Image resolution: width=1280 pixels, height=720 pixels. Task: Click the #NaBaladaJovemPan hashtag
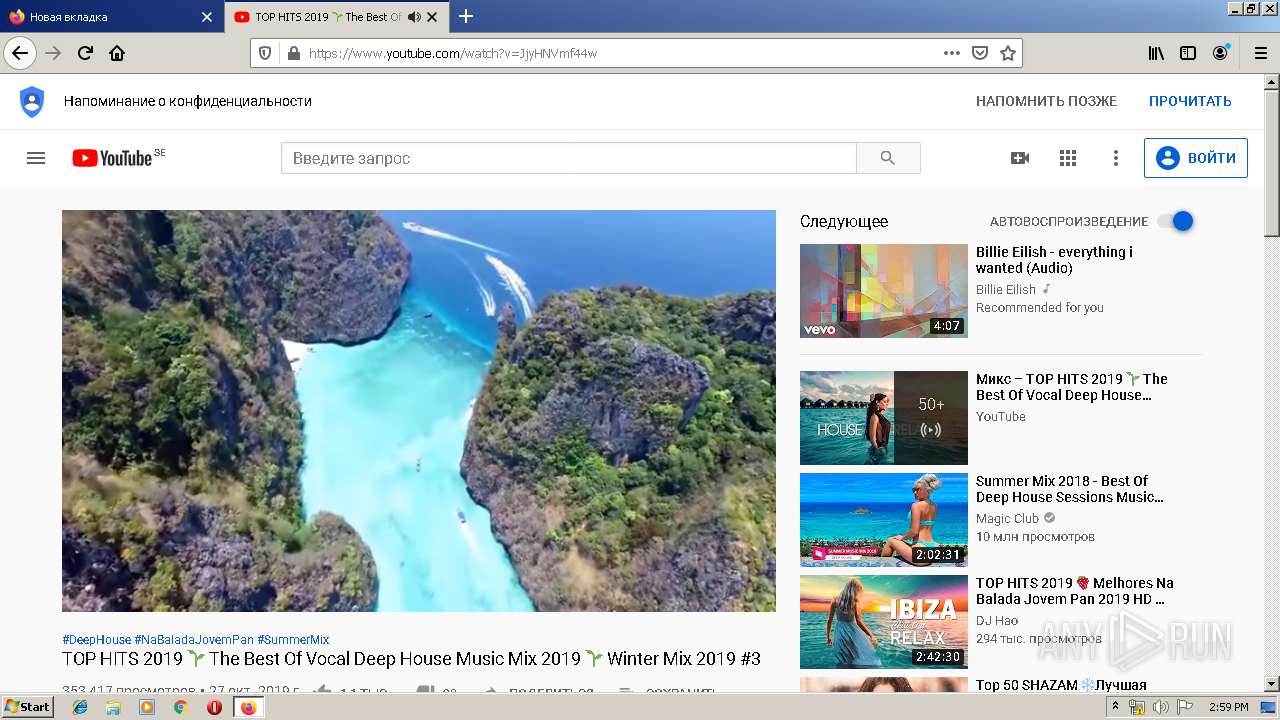(x=194, y=640)
